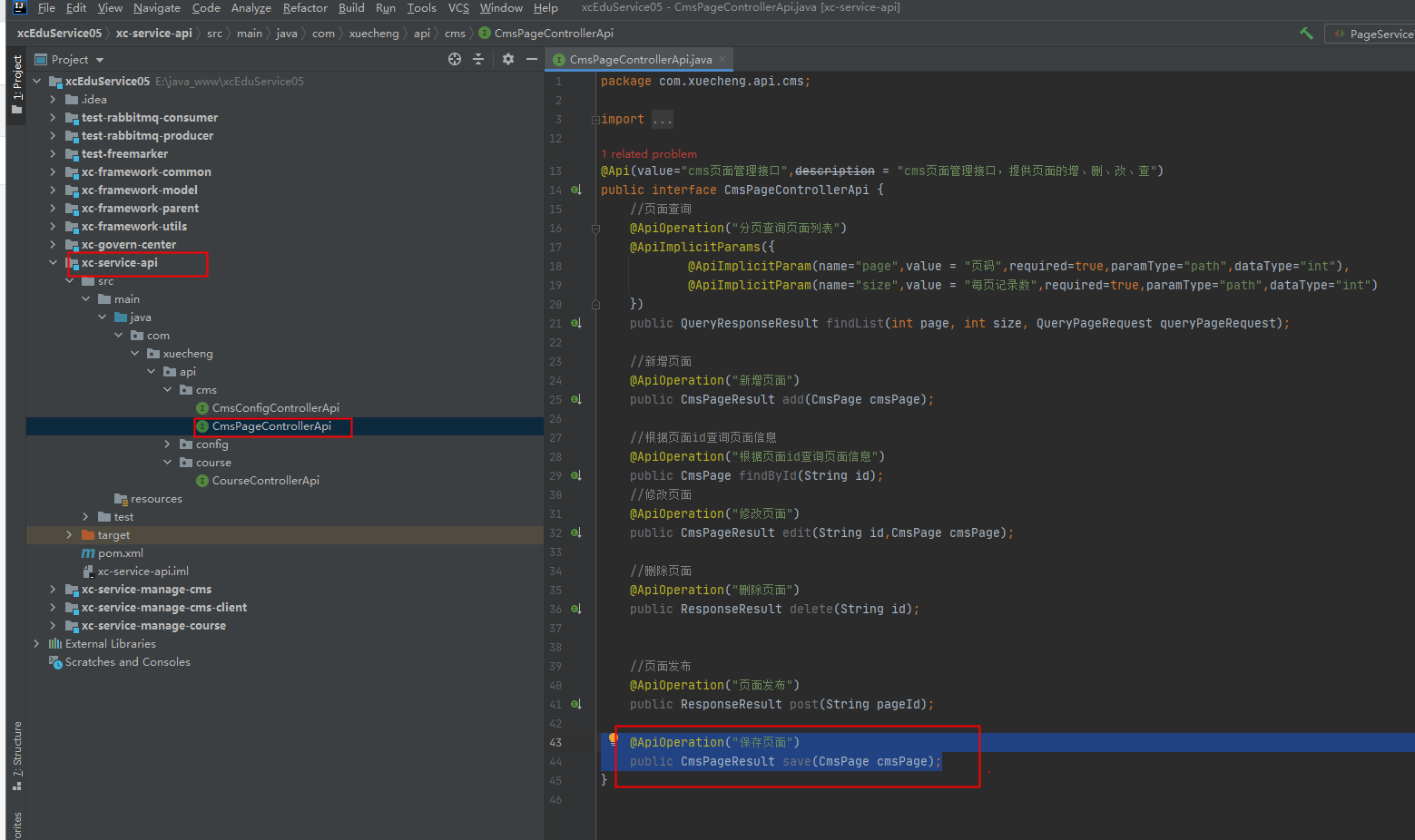Expand the target folder

(x=69, y=535)
